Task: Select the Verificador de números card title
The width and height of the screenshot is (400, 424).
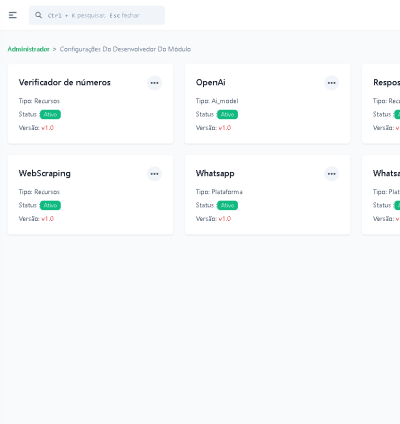Action: [x=65, y=82]
